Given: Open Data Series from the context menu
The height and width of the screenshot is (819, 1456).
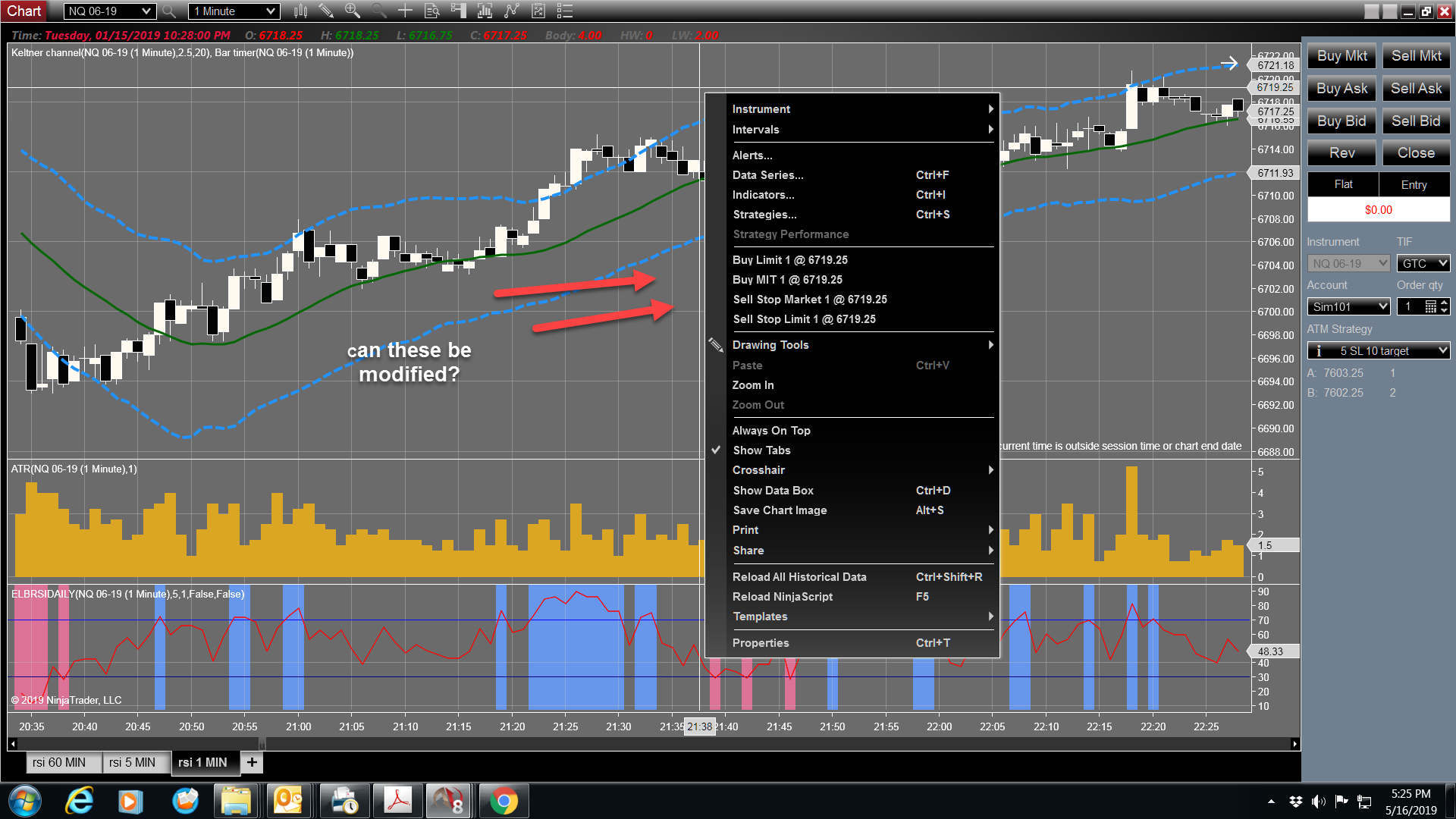Looking at the screenshot, I should point(767,175).
